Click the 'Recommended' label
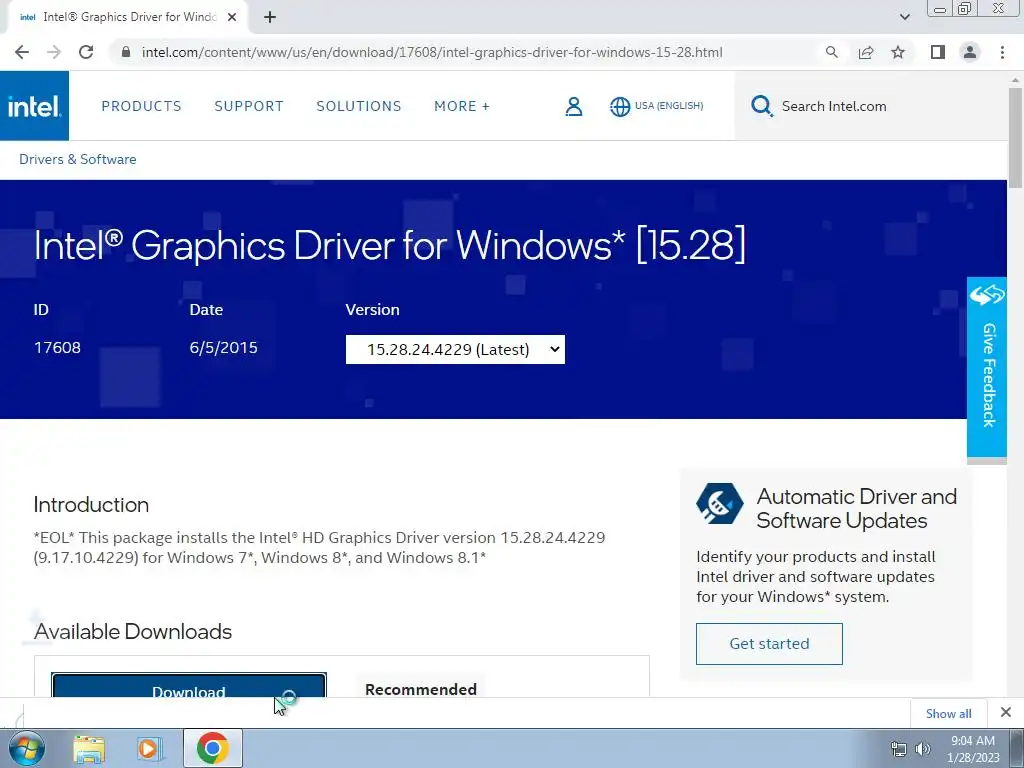1024x768 pixels. click(421, 689)
